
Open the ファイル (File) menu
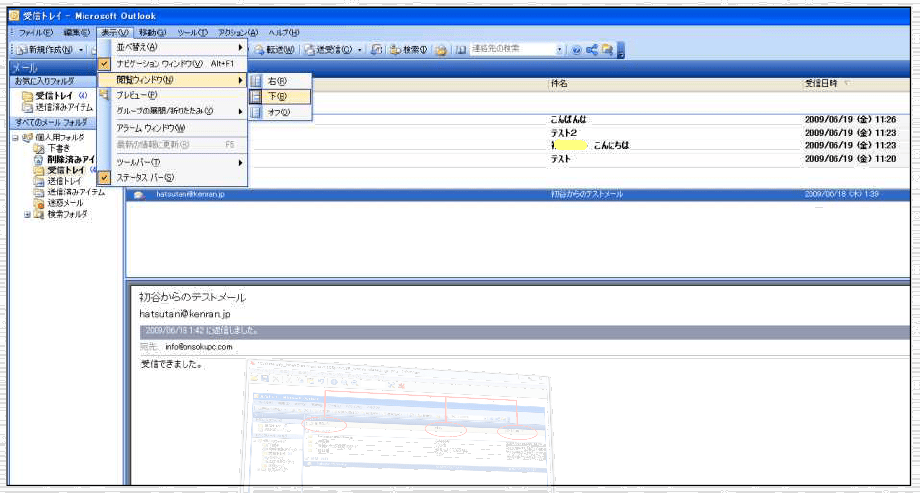point(35,33)
